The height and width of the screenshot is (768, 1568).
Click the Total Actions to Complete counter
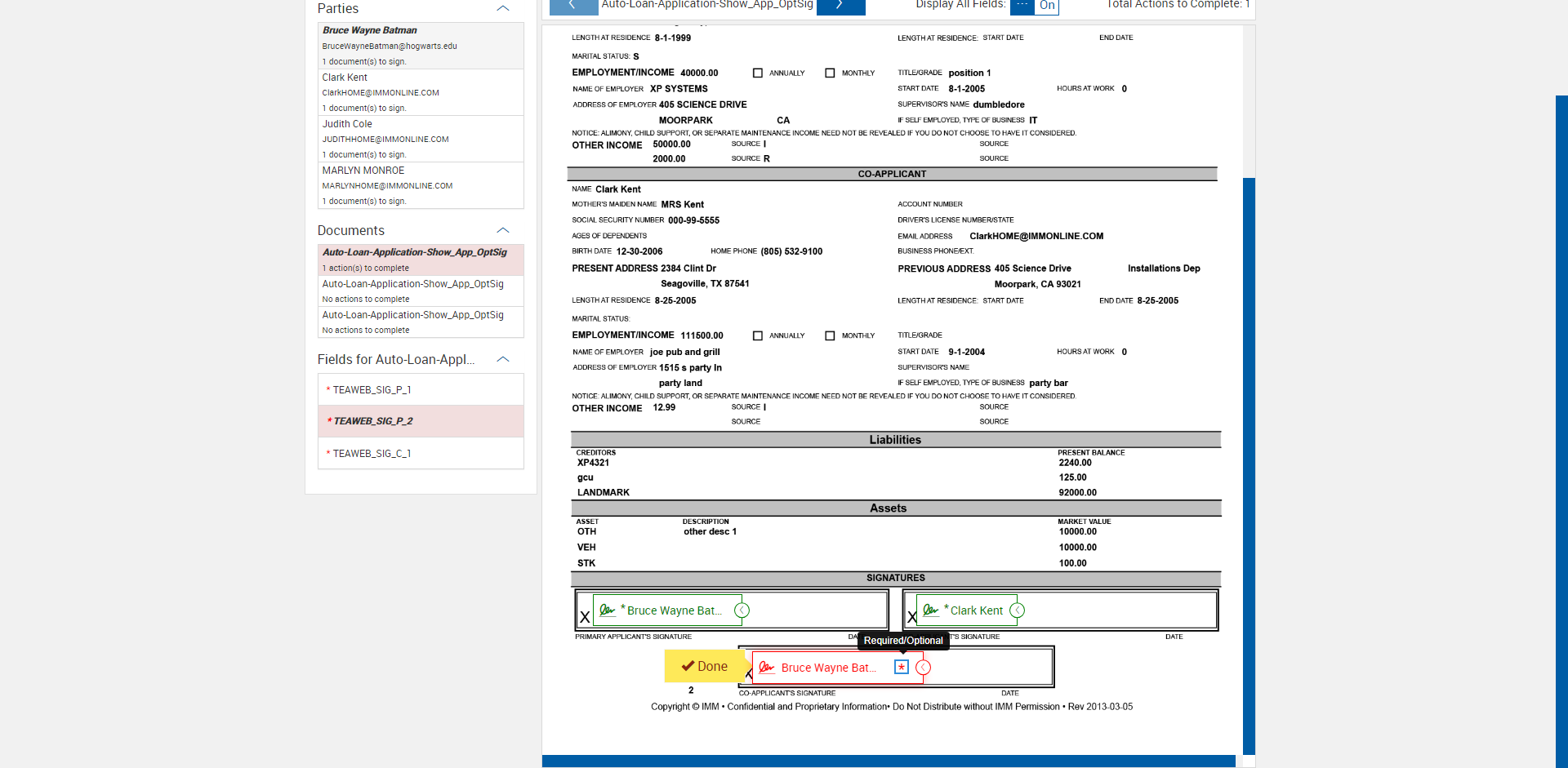pos(1178,5)
